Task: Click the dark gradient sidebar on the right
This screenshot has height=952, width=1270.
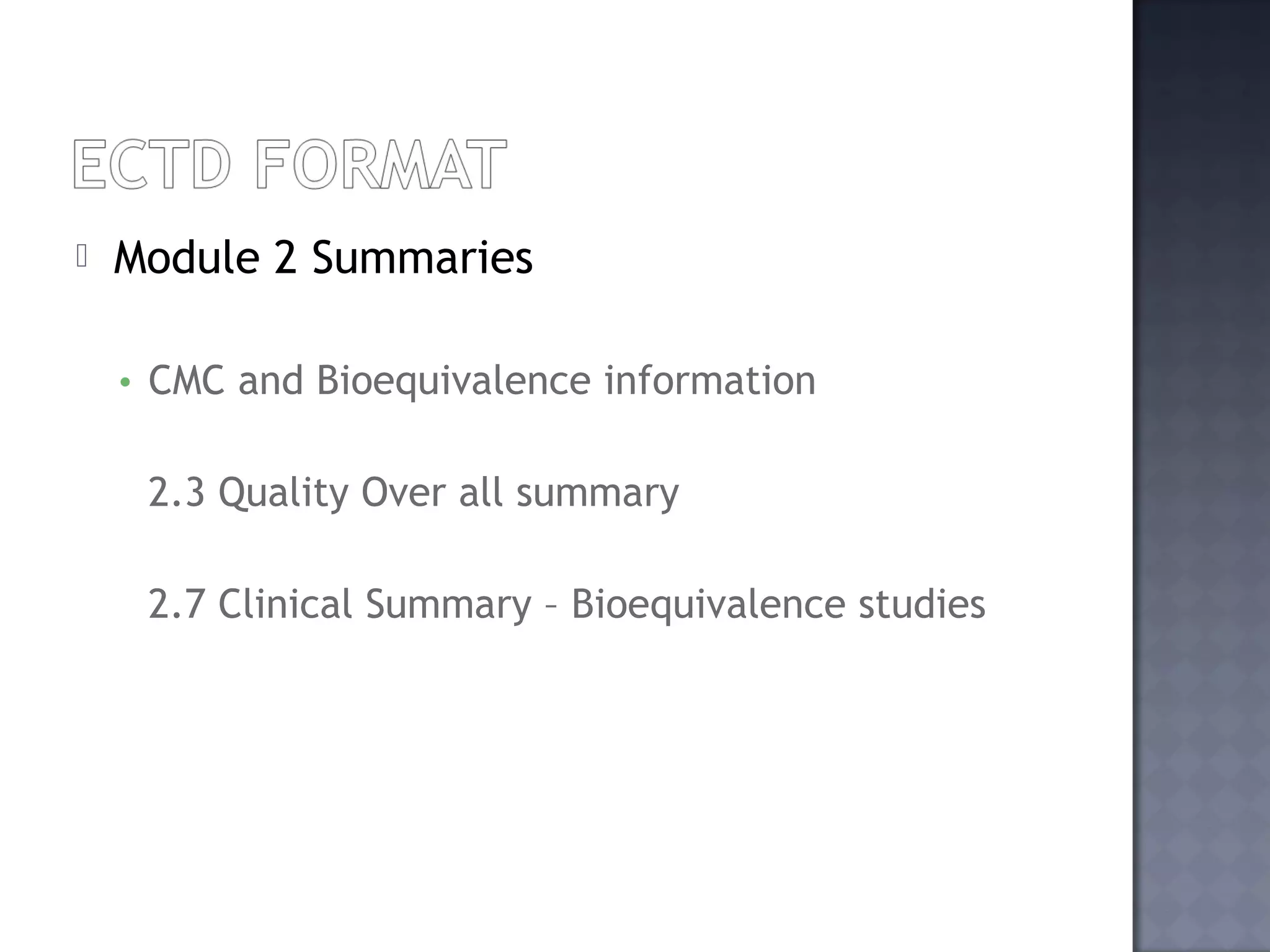Action: [x=1201, y=476]
